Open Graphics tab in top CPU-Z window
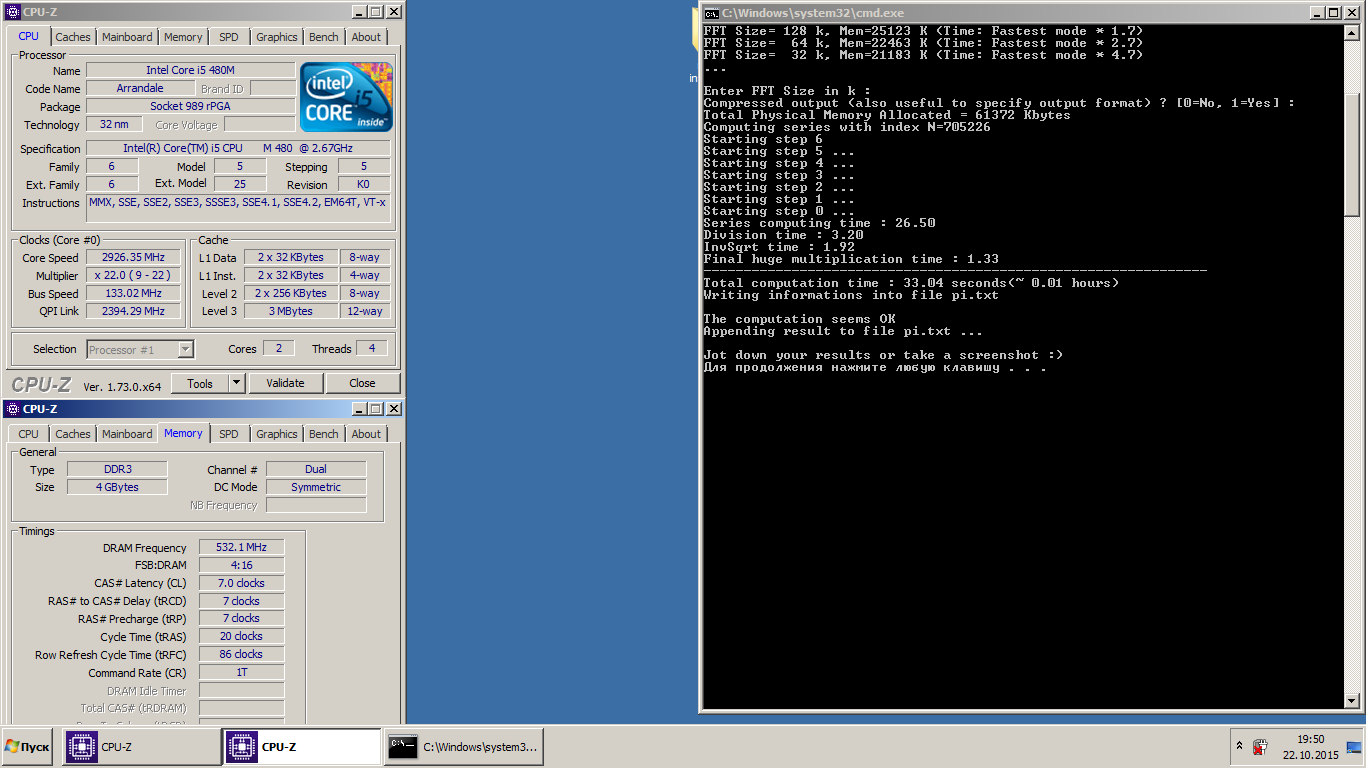Viewport: 1366px width, 768px height. click(x=277, y=37)
